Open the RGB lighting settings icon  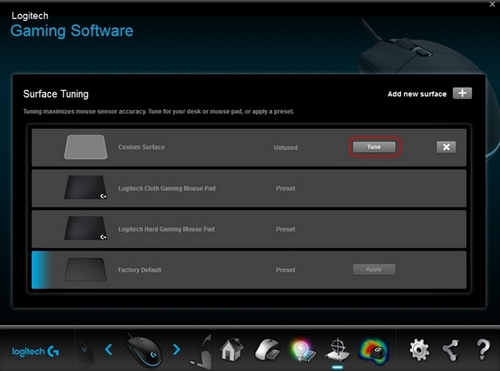[303, 350]
